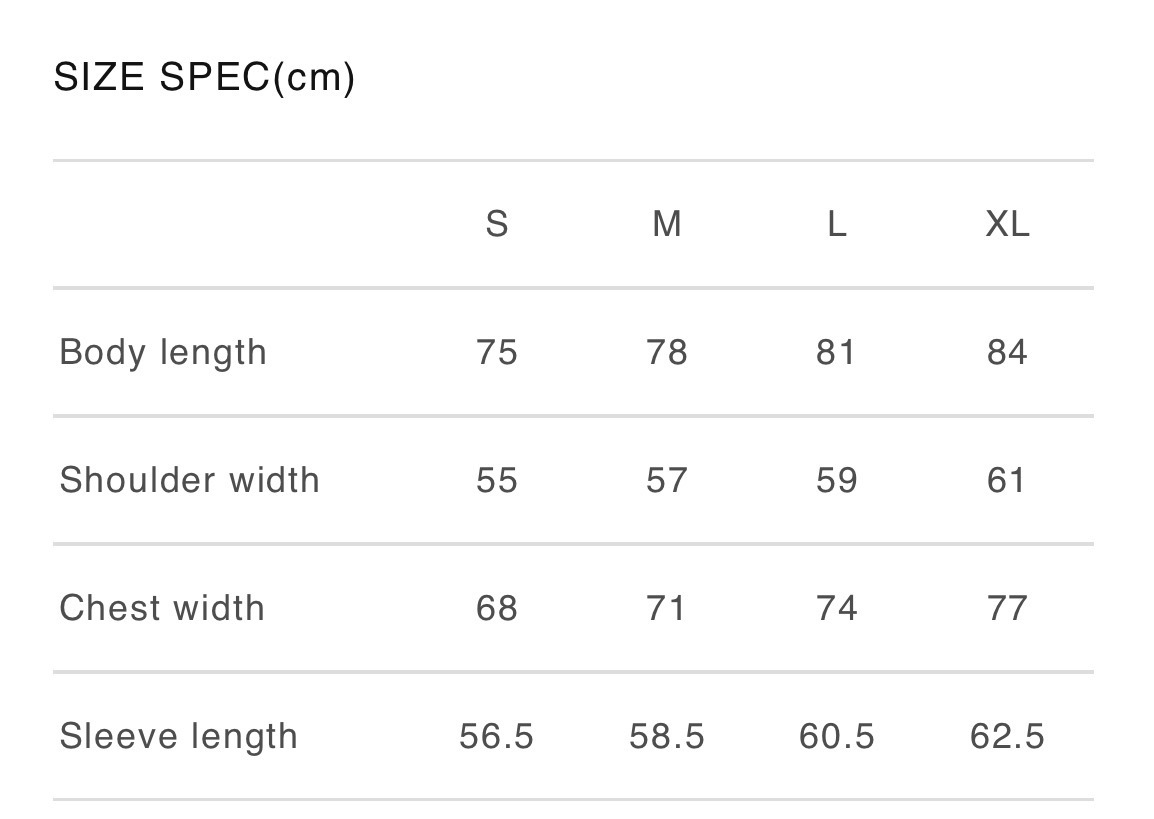Click the Sleeve length row label
This screenshot has height=819, width=1154.
[179, 736]
